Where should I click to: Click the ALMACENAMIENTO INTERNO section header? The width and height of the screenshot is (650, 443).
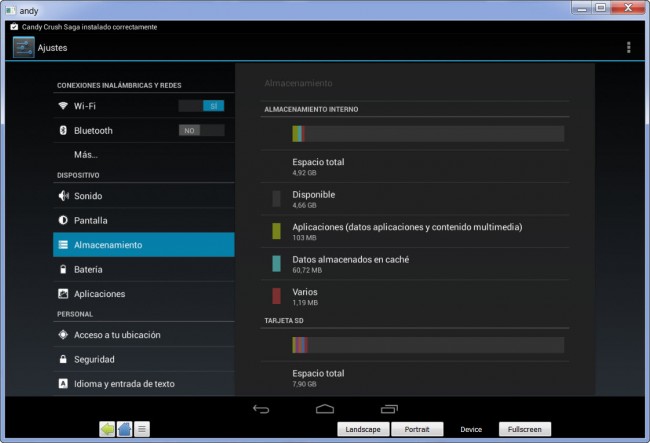pos(311,109)
